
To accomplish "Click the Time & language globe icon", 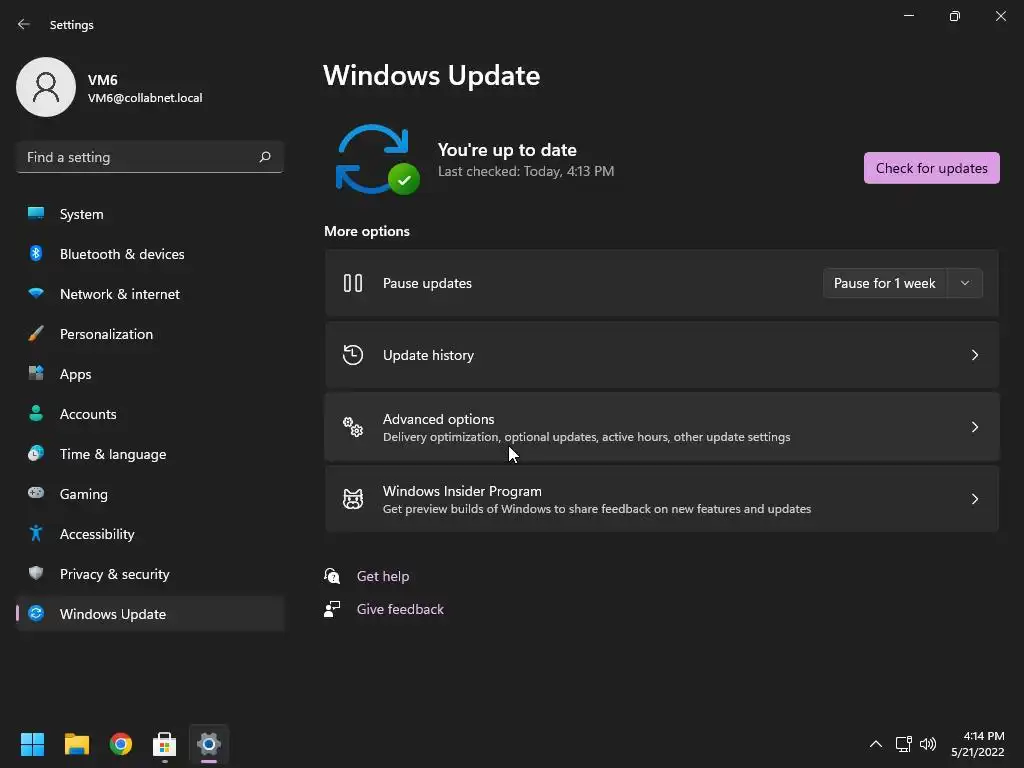I will coord(36,453).
